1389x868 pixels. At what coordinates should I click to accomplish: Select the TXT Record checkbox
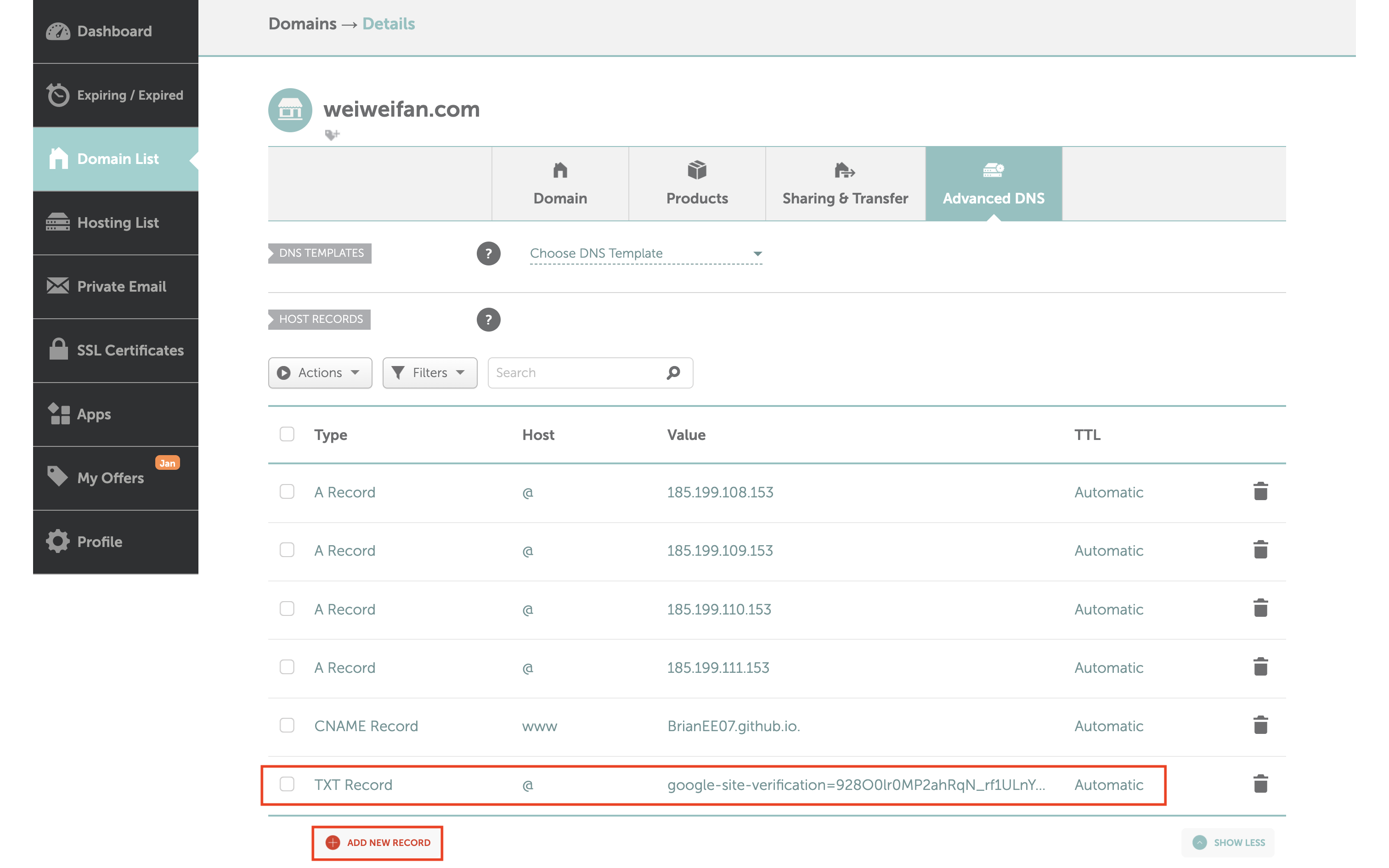point(287,783)
